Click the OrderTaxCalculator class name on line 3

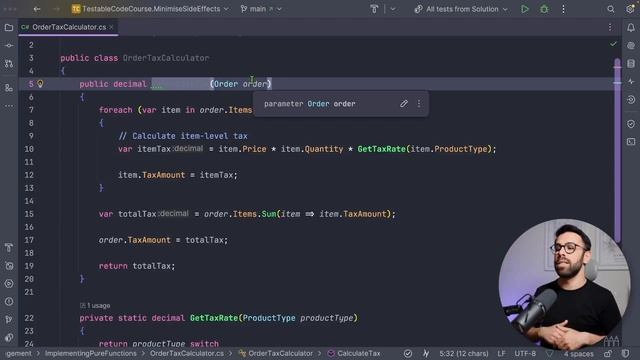166,58
